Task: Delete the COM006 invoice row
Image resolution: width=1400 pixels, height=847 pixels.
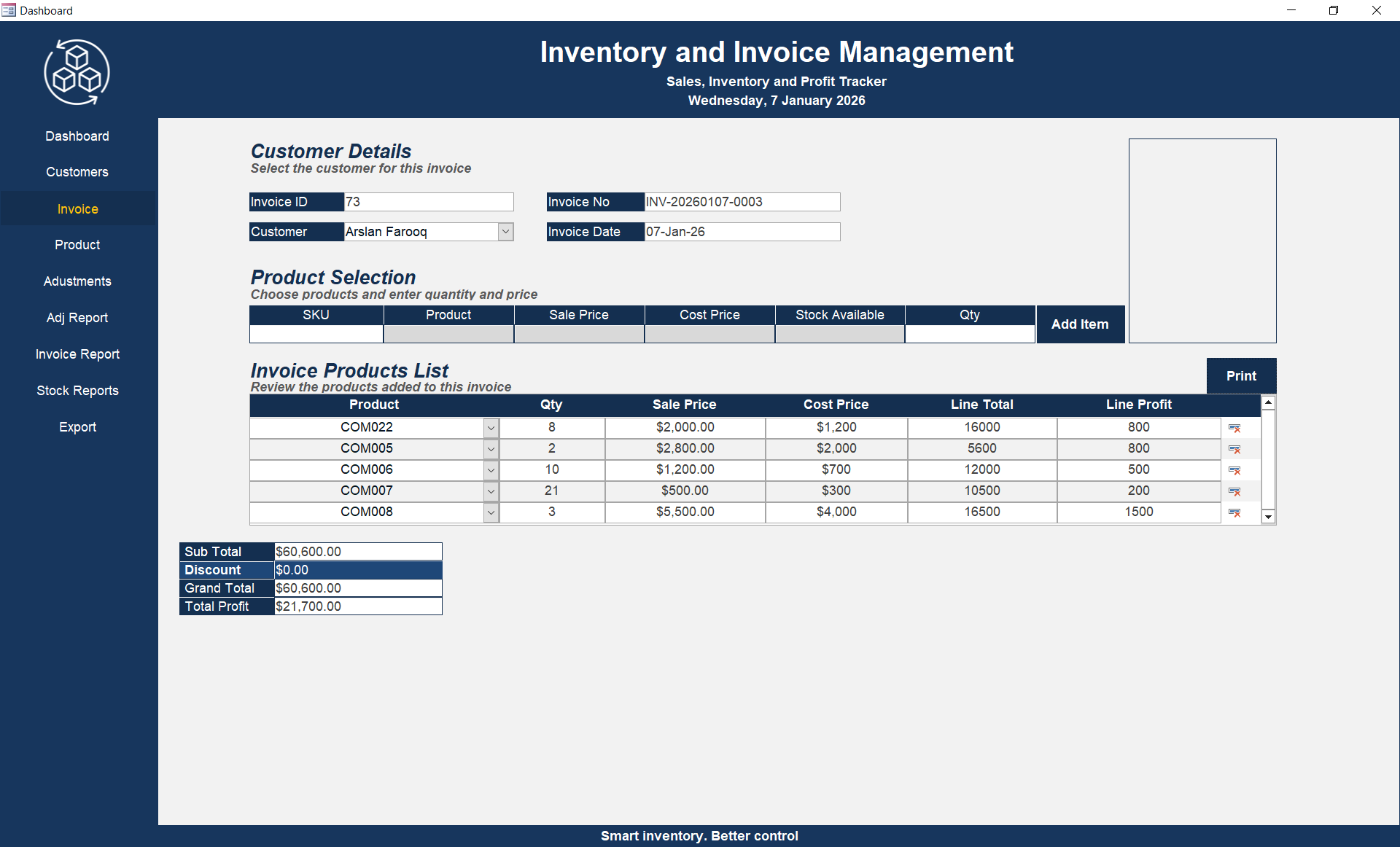Action: pos(1234,470)
